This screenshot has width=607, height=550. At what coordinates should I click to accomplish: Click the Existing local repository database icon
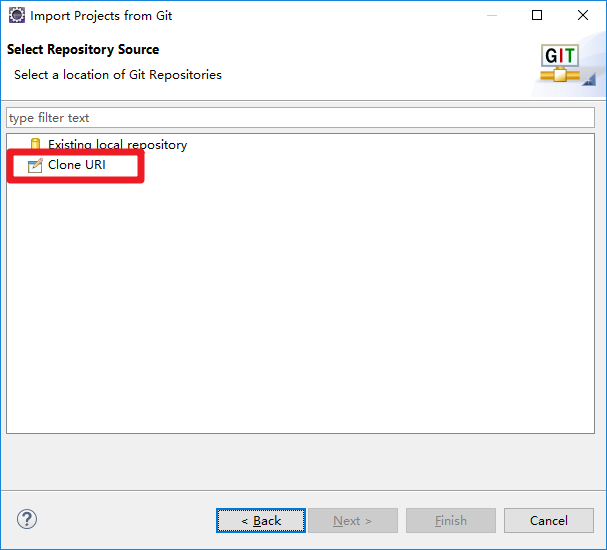coord(35,144)
